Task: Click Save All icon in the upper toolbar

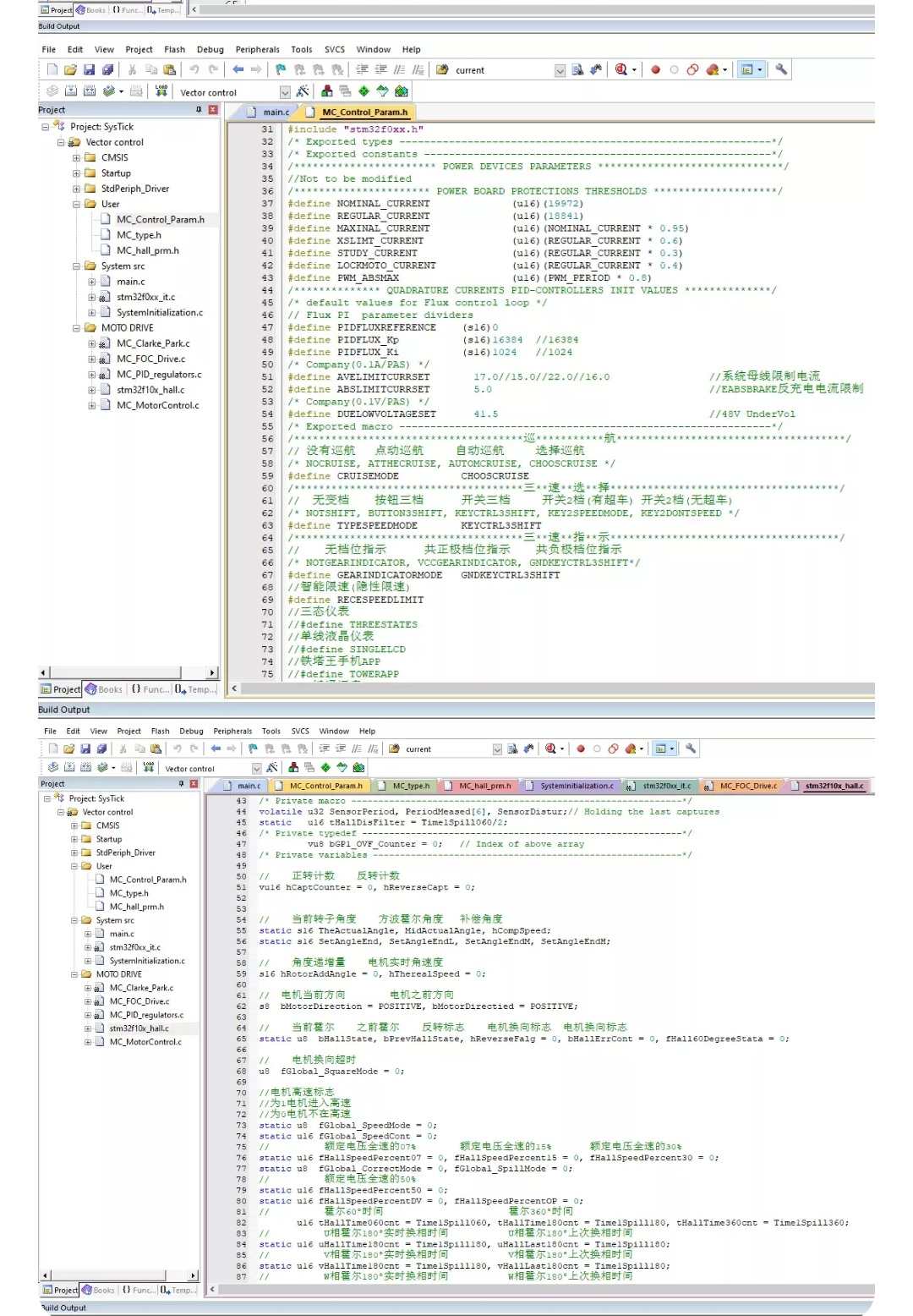Action: tap(107, 69)
